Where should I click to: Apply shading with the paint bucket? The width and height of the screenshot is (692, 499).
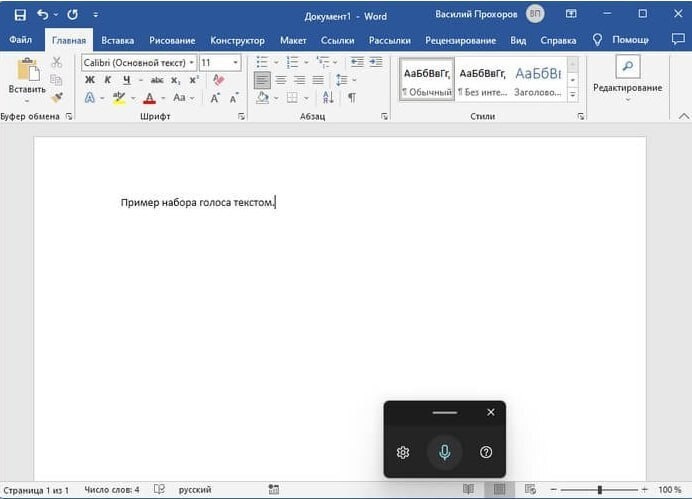tap(263, 98)
